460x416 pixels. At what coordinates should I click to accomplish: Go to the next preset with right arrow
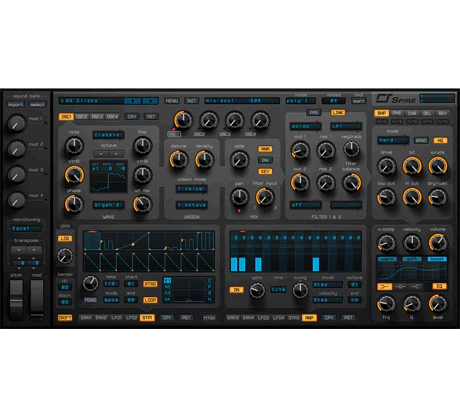click(150, 101)
